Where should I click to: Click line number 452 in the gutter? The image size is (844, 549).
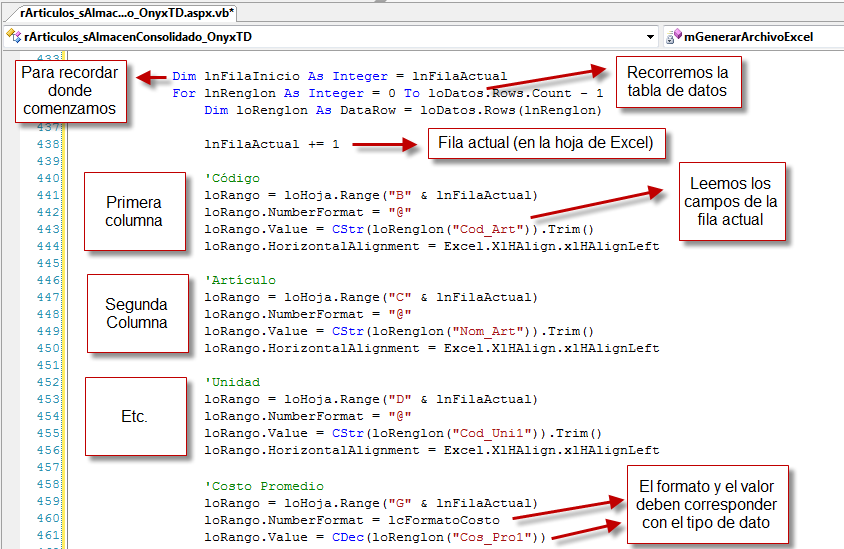[x=48, y=382]
